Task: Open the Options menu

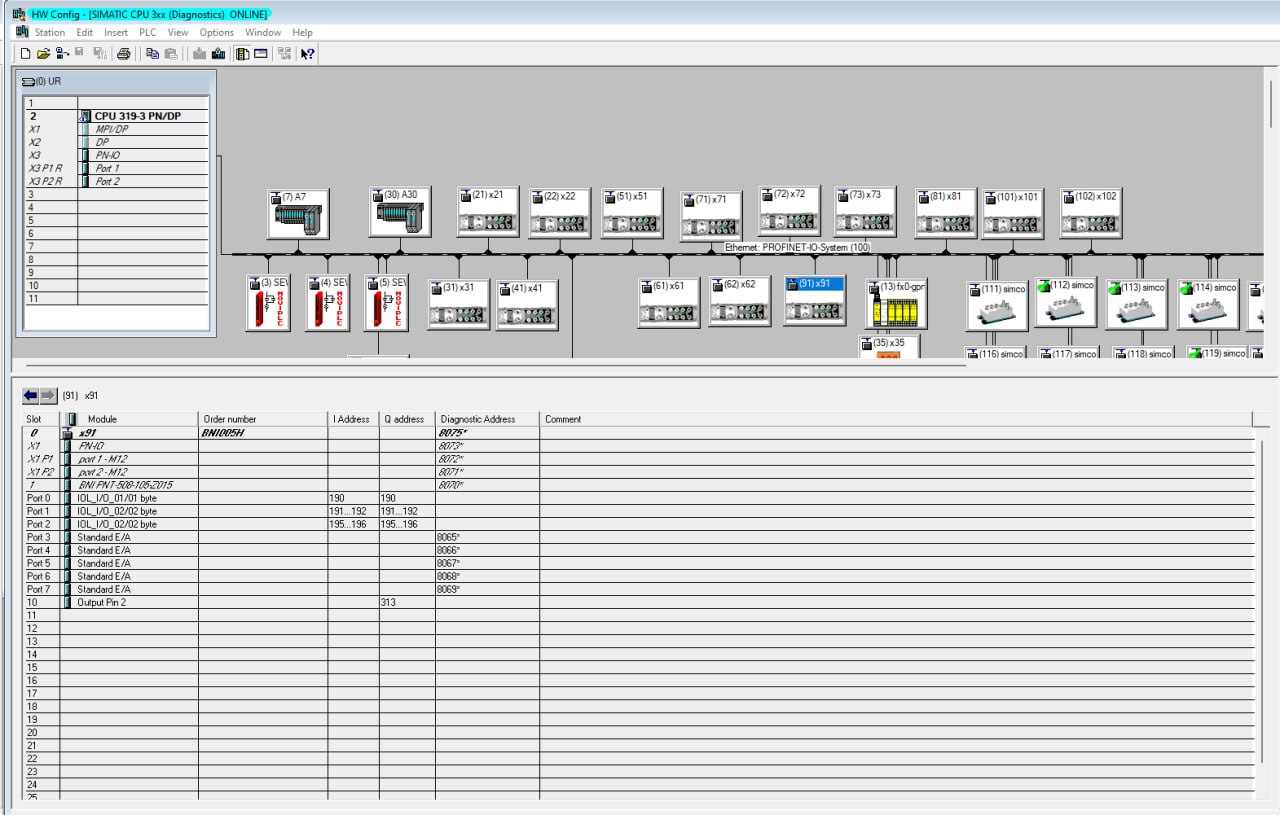Action: 217,32
